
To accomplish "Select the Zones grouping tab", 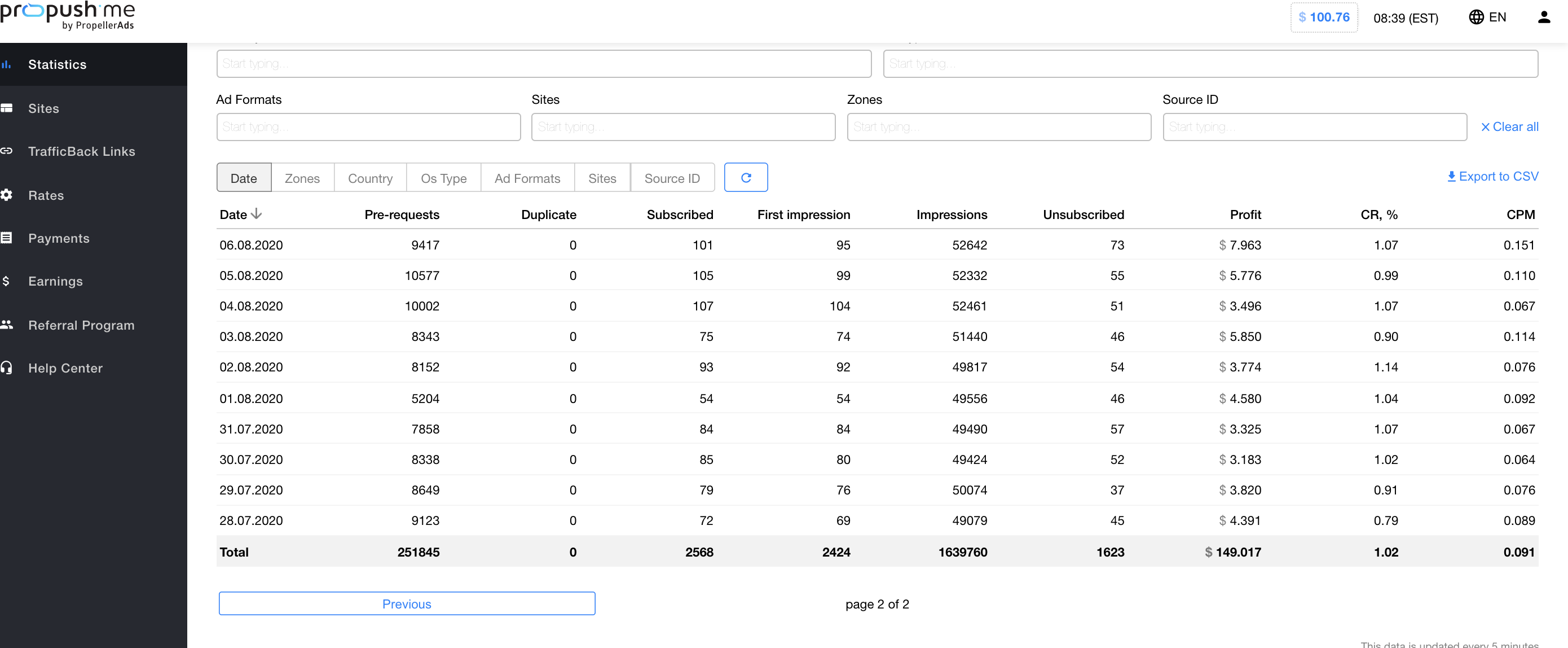I will (302, 178).
